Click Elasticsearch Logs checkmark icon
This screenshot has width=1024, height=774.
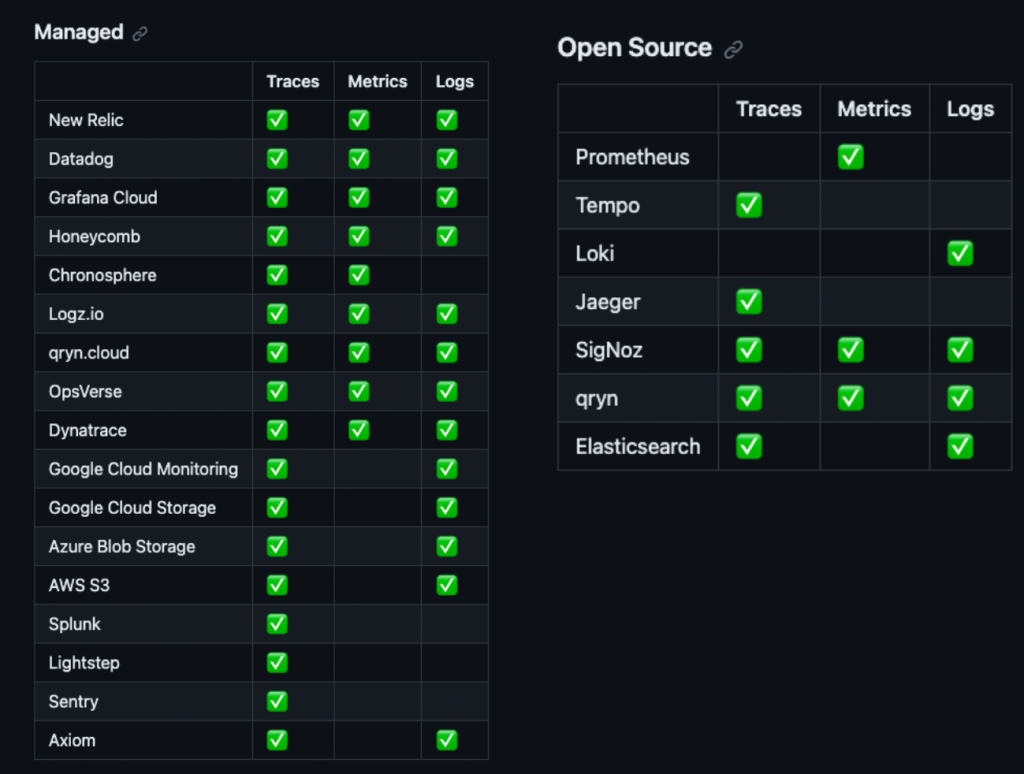click(x=960, y=447)
